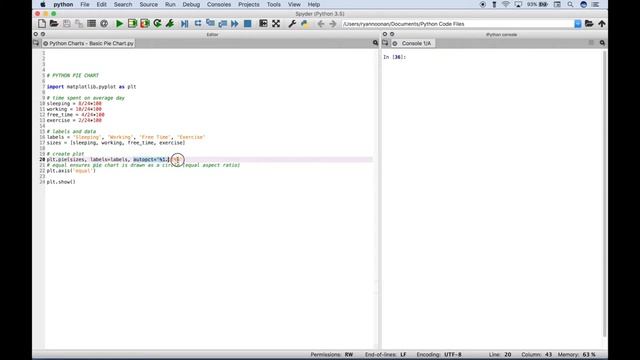Click the console vertical scrollbar

[604, 194]
